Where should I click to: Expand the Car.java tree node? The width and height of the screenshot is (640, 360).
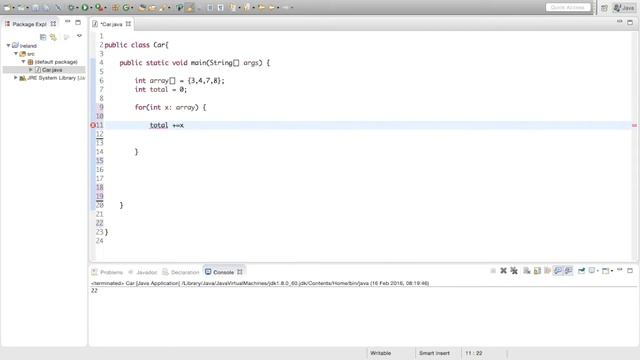tap(31, 70)
